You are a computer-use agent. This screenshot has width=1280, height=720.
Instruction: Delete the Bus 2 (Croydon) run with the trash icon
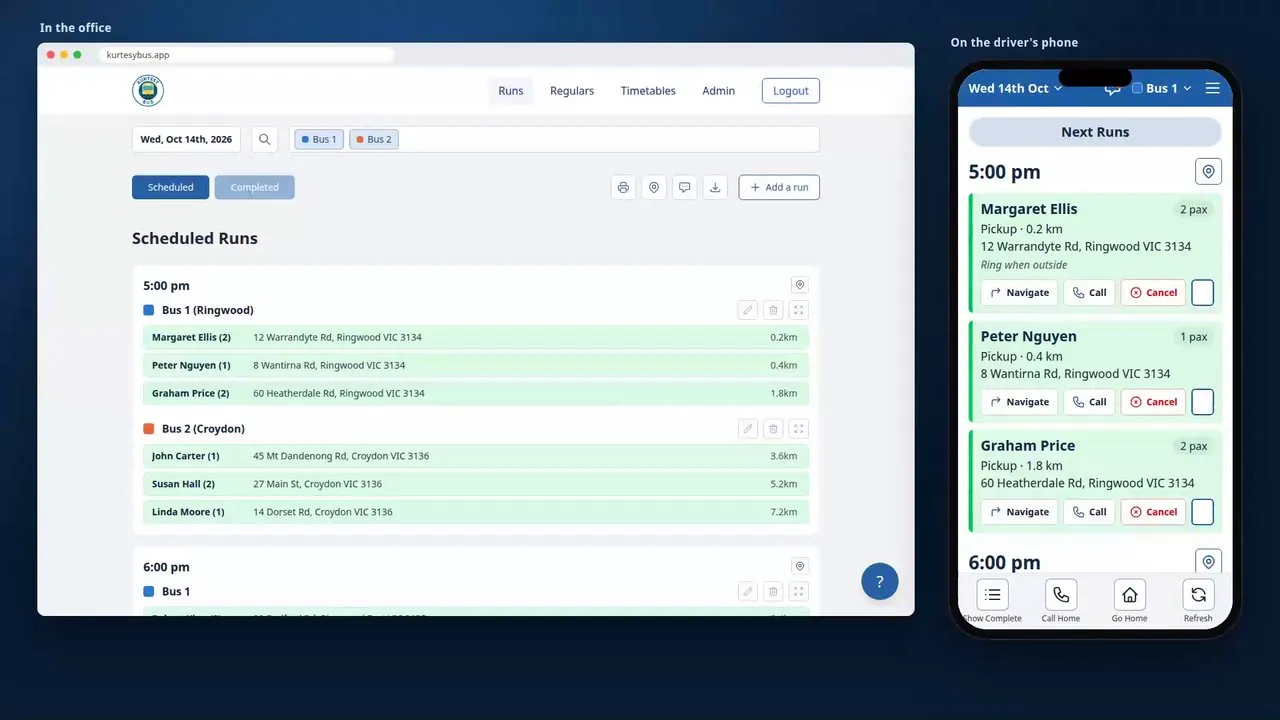773,429
